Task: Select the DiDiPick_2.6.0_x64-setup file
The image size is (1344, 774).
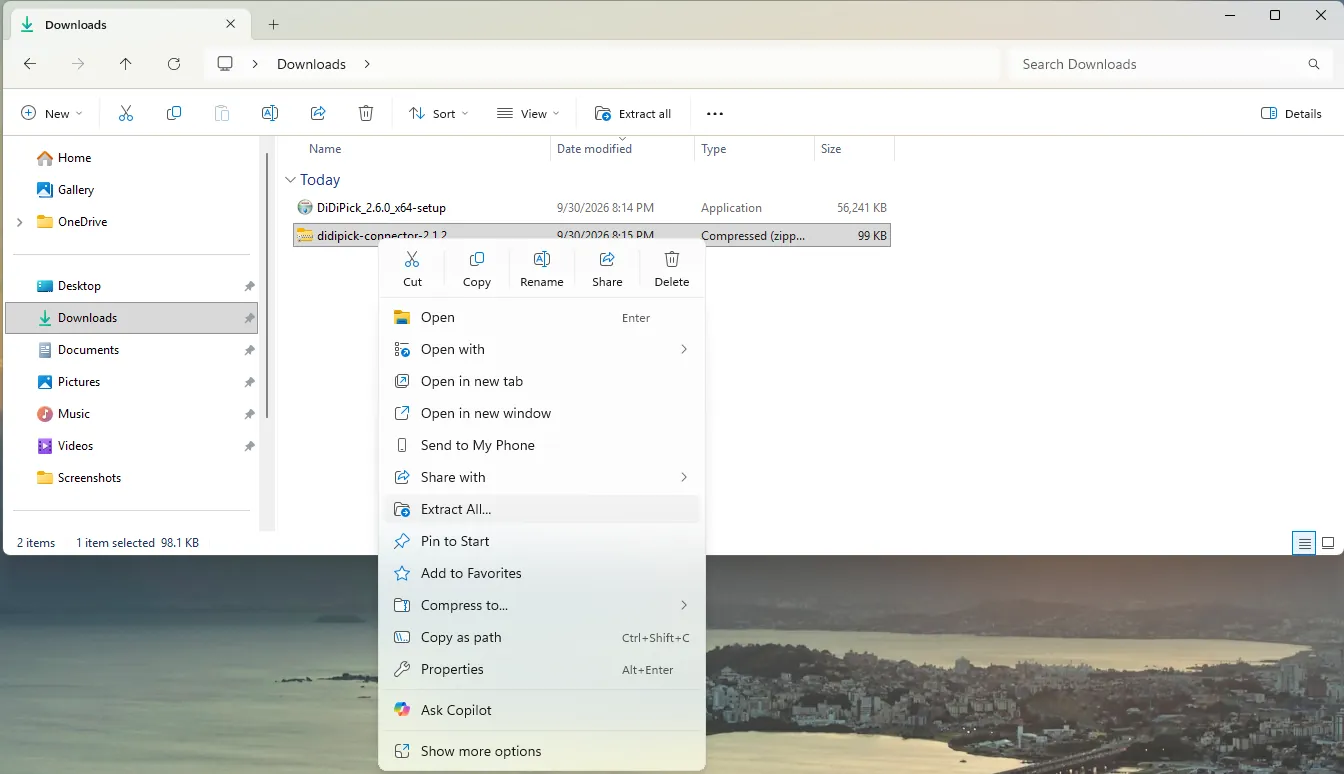Action: point(591,208)
